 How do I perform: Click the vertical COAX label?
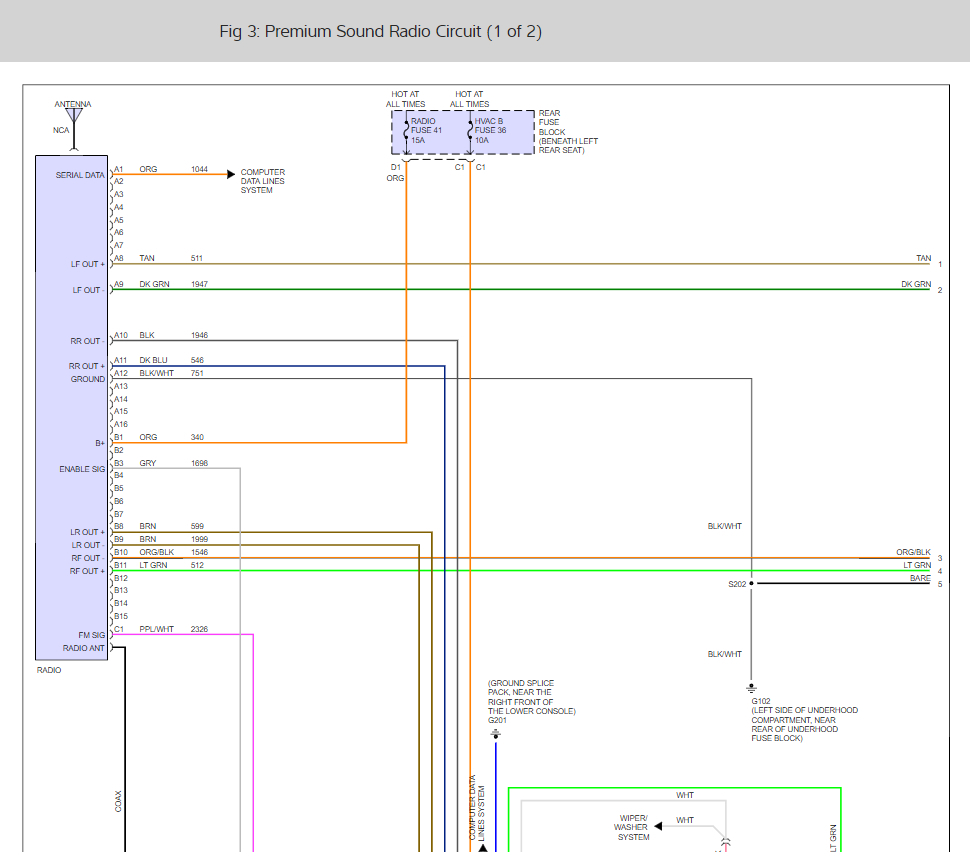point(117,801)
